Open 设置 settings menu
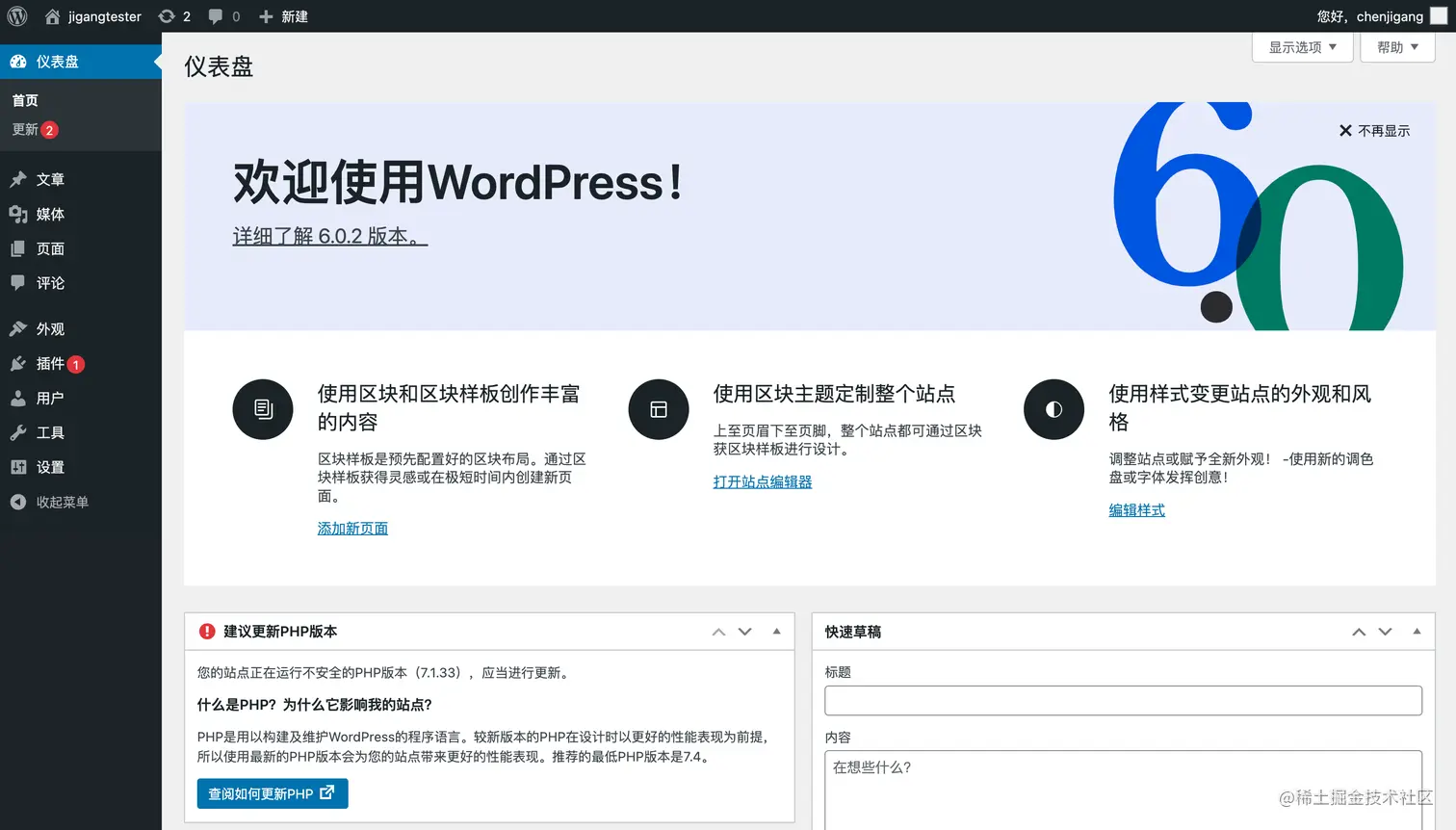The height and width of the screenshot is (830, 1456). pos(81,468)
